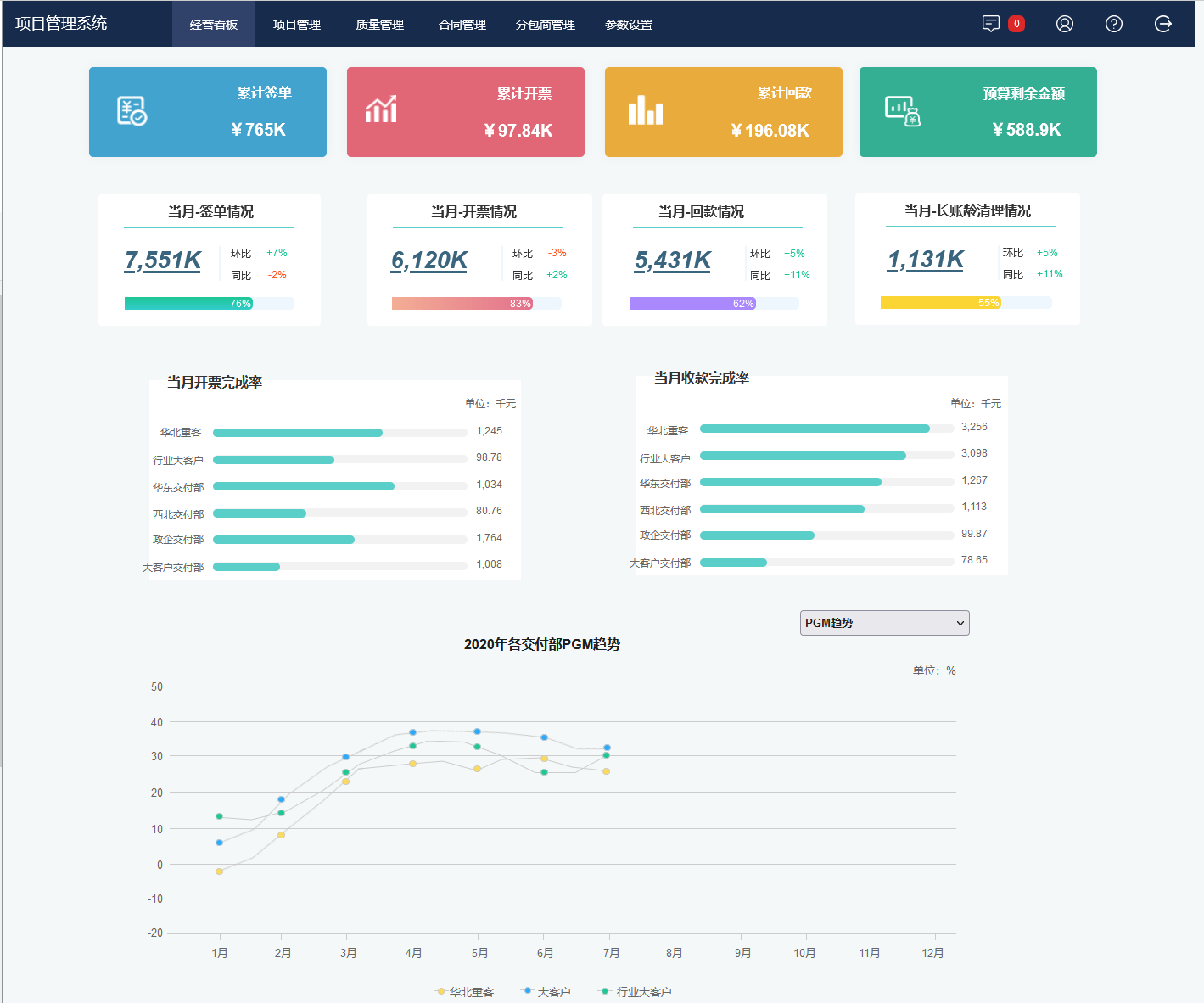This screenshot has height=1003, width=1204.
Task: Click 大客户交付部 bar in 当月收款完成率
Action: [733, 563]
